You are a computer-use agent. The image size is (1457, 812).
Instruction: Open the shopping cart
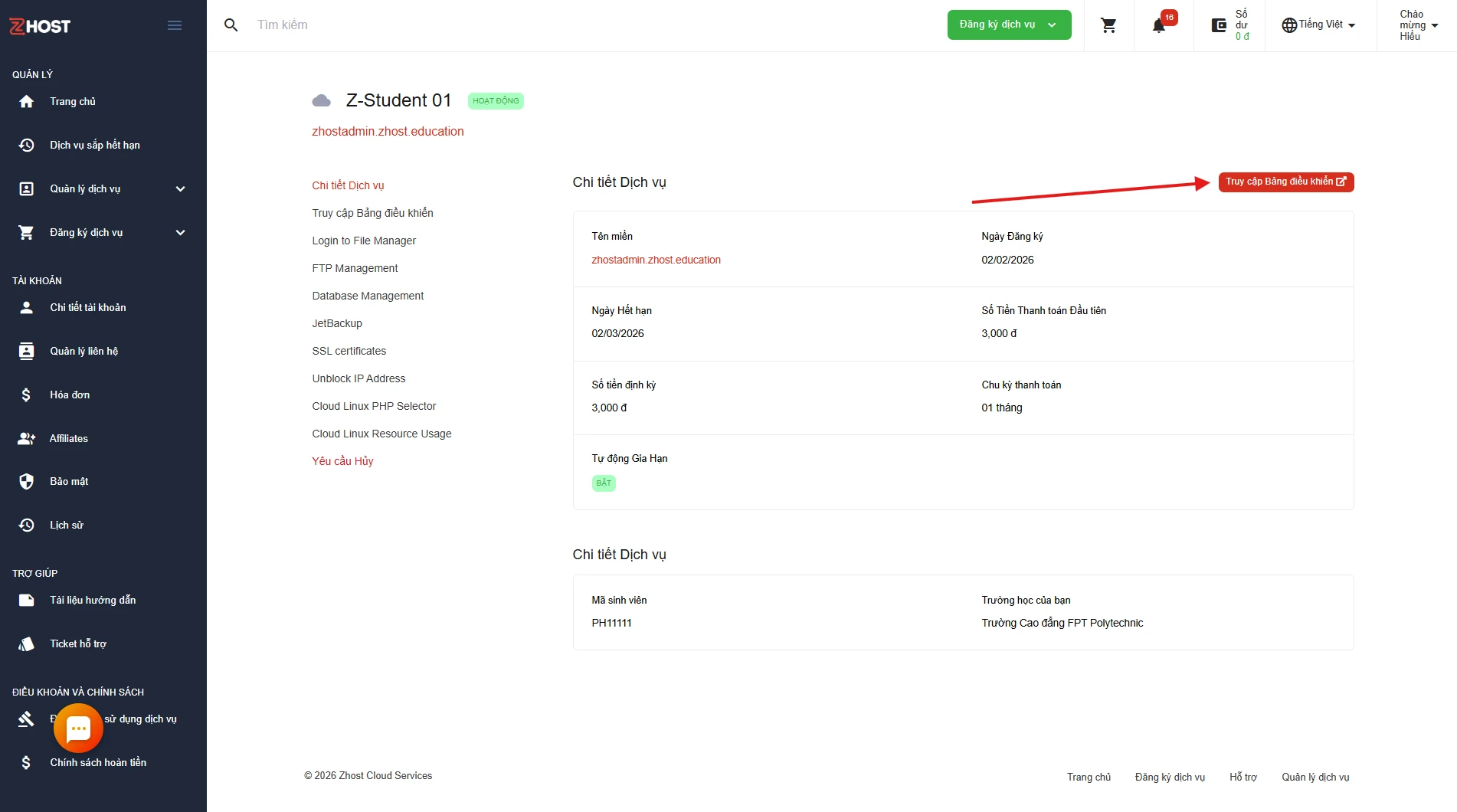click(x=1108, y=25)
